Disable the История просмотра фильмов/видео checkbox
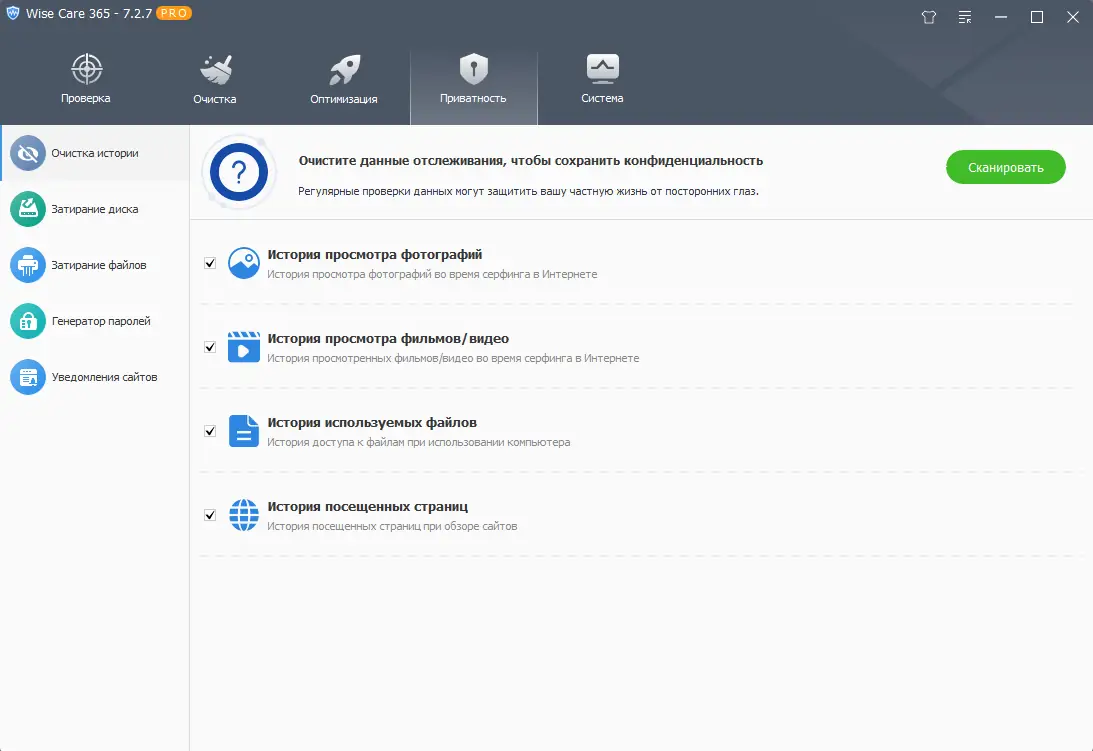The image size is (1093, 751). click(209, 346)
